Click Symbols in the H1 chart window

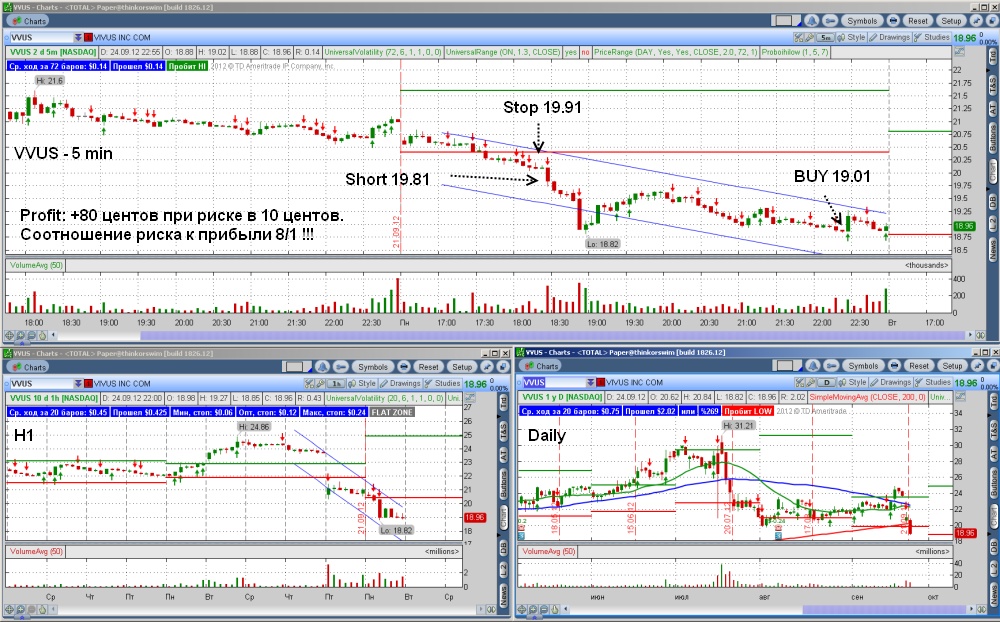tap(373, 367)
